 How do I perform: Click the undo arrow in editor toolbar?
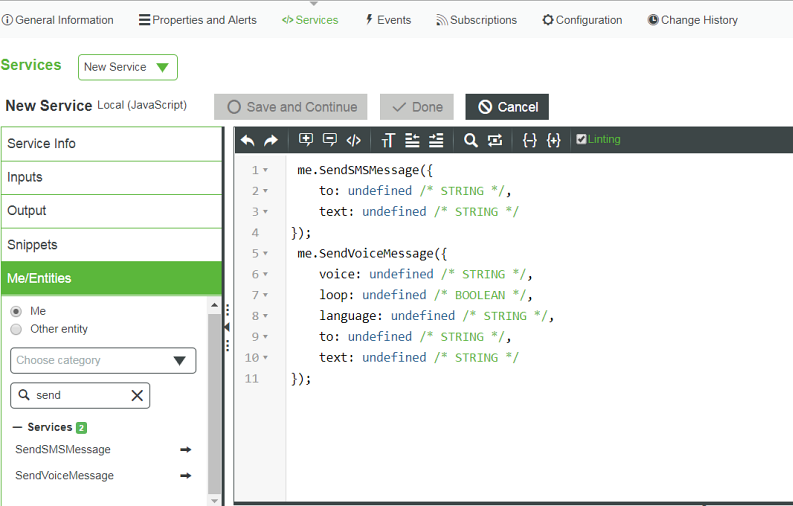coord(247,140)
